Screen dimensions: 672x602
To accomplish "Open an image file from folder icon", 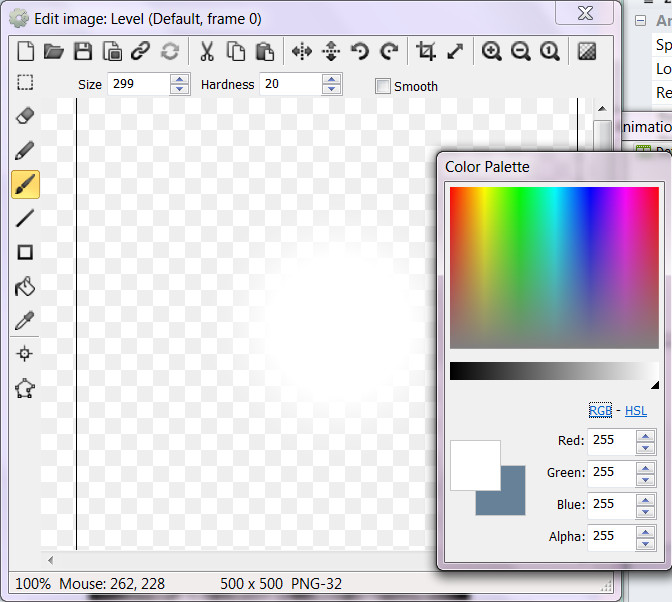I will pos(54,52).
